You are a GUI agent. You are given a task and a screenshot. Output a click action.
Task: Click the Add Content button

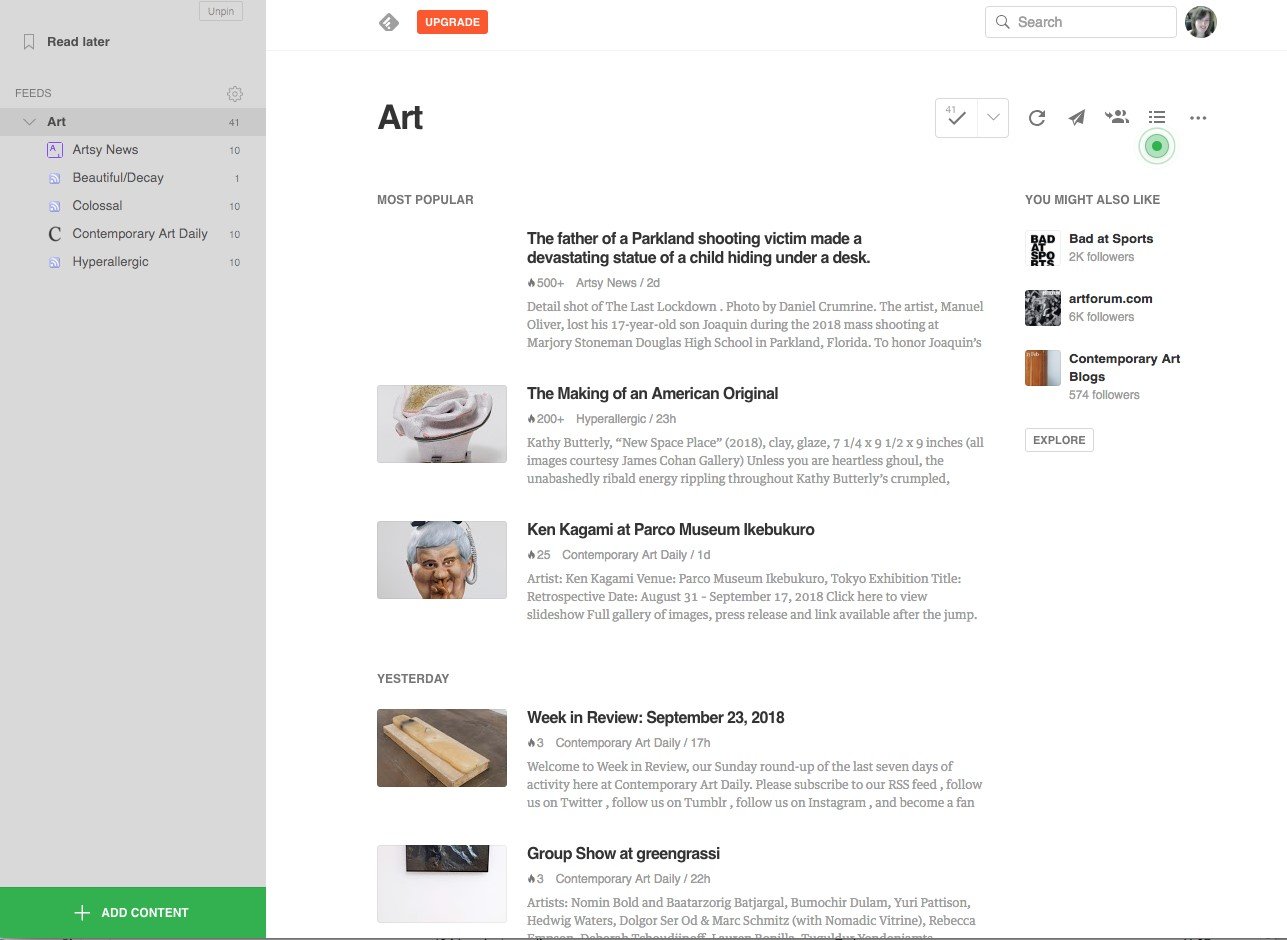coord(133,913)
